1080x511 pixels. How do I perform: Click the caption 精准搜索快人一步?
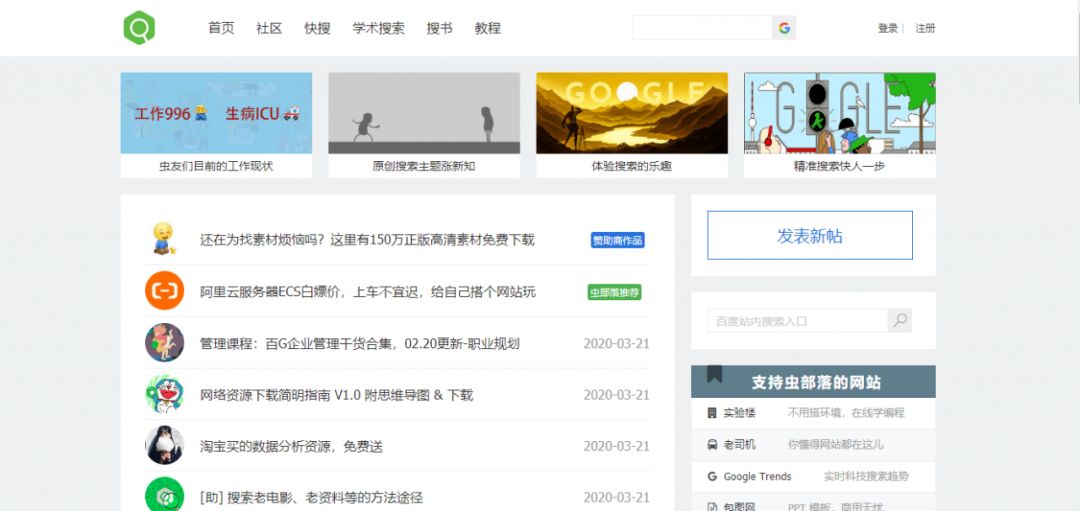coord(840,166)
